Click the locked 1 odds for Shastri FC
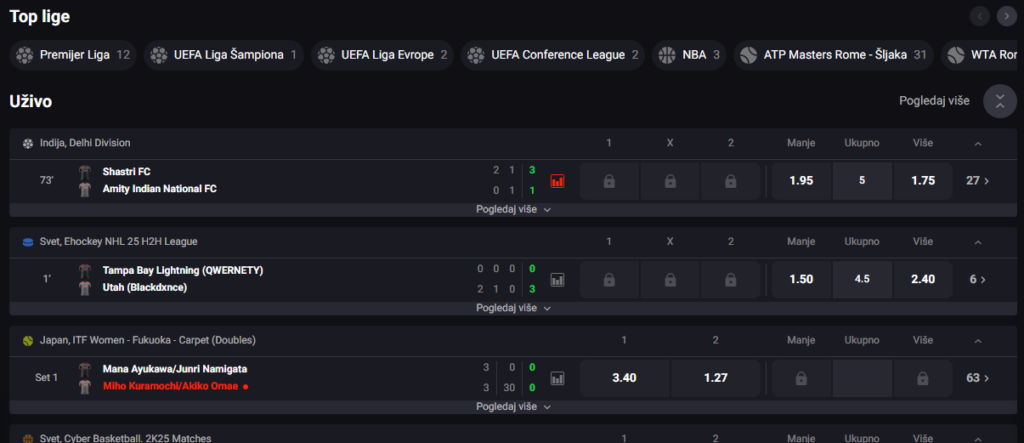Image resolution: width=1024 pixels, height=443 pixels. 609,181
